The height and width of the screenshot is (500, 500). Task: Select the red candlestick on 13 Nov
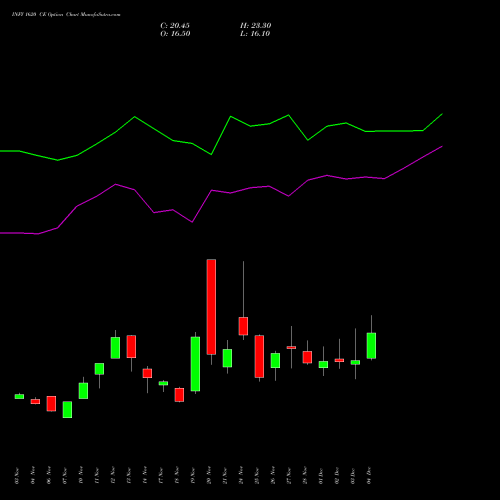coord(131,347)
